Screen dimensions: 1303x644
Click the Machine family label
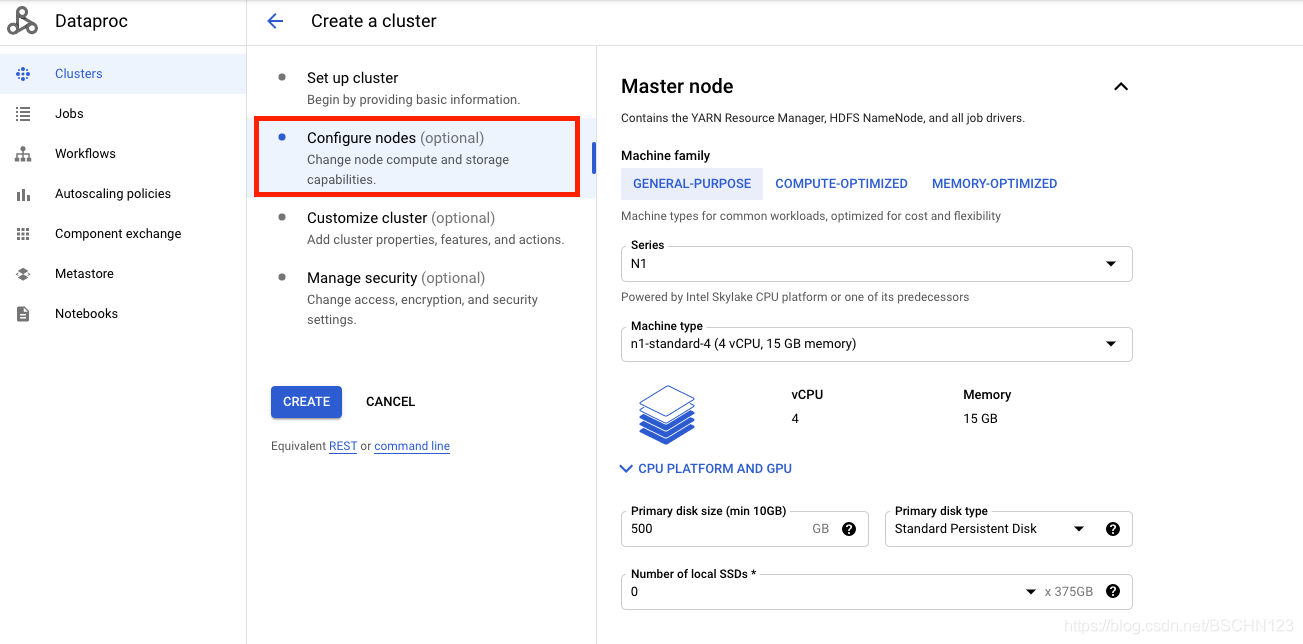click(665, 156)
